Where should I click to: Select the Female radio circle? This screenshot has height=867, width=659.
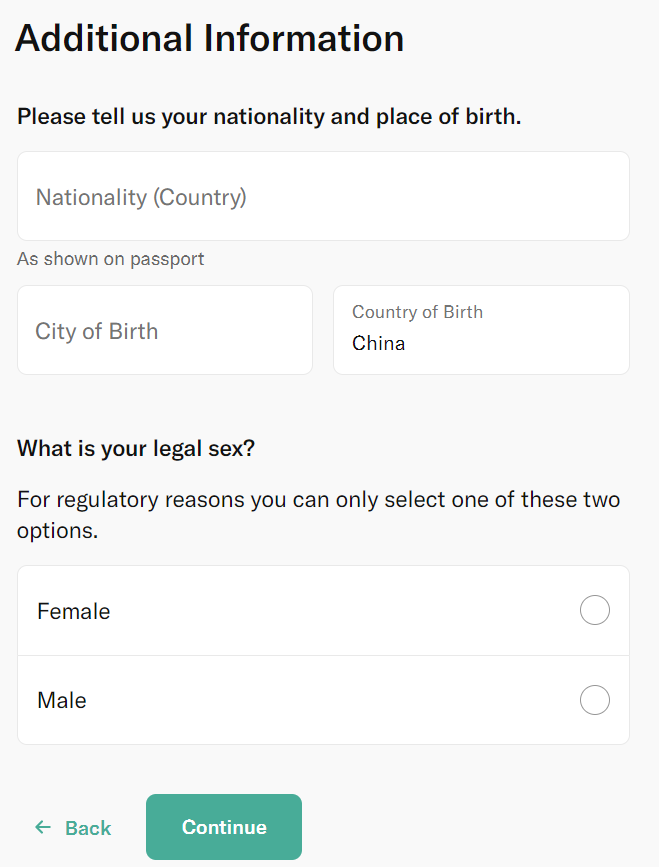[595, 610]
